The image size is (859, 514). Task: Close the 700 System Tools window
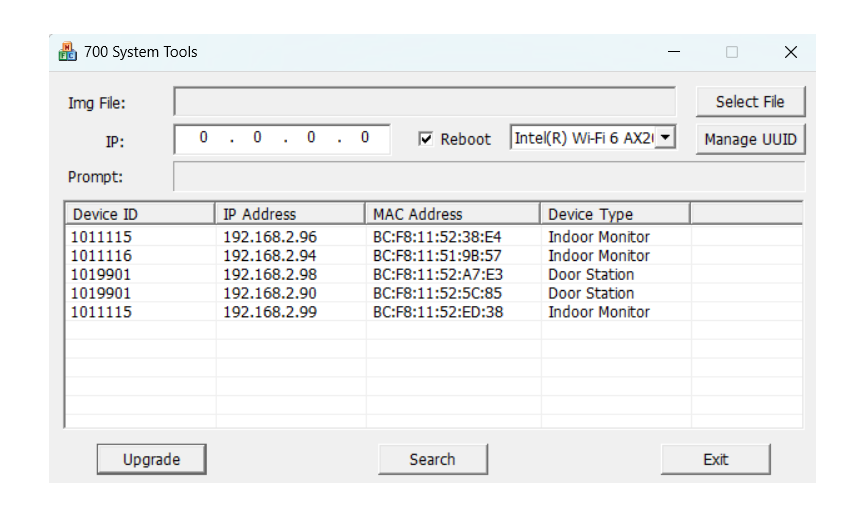point(791,52)
